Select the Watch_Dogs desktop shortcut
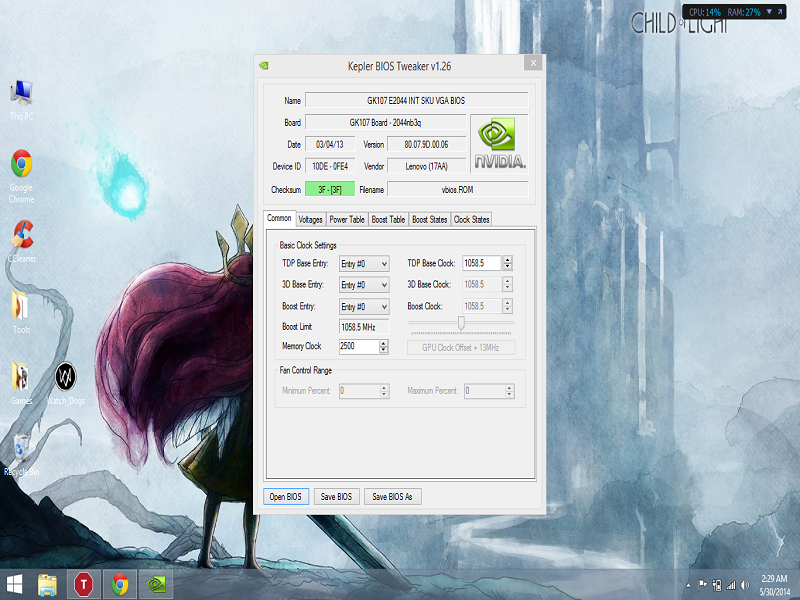This screenshot has height=600, width=800. [66, 383]
